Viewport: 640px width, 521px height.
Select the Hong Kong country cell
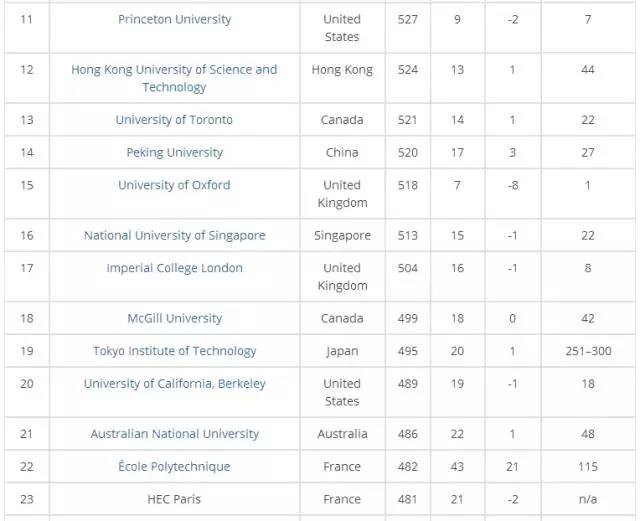pos(341,70)
